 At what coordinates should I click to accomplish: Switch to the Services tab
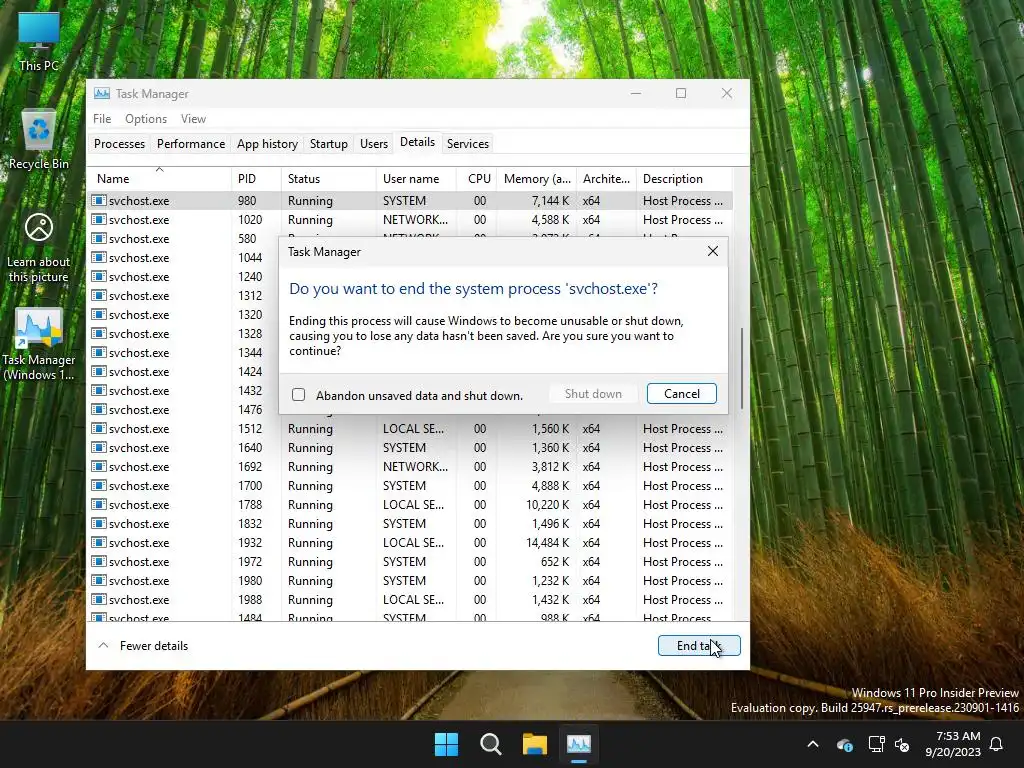pyautogui.click(x=468, y=144)
